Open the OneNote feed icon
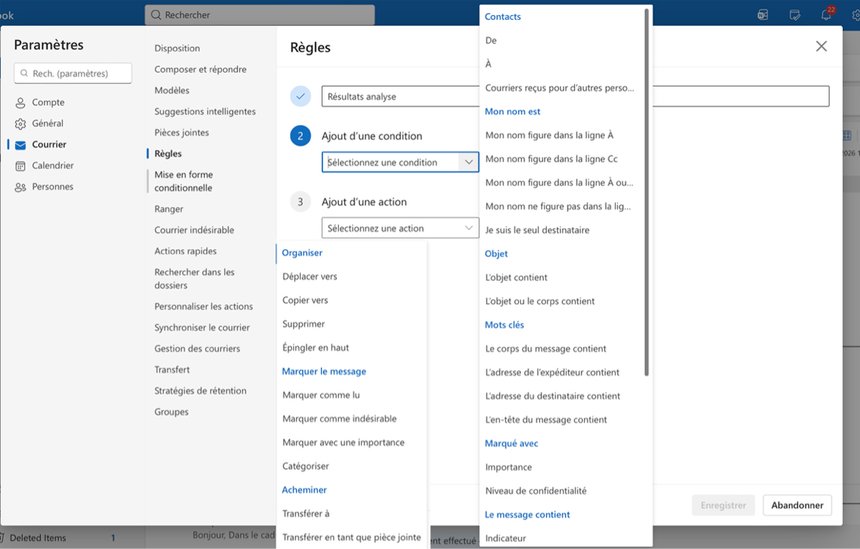Screen dimensions: 860x549 click(762, 15)
